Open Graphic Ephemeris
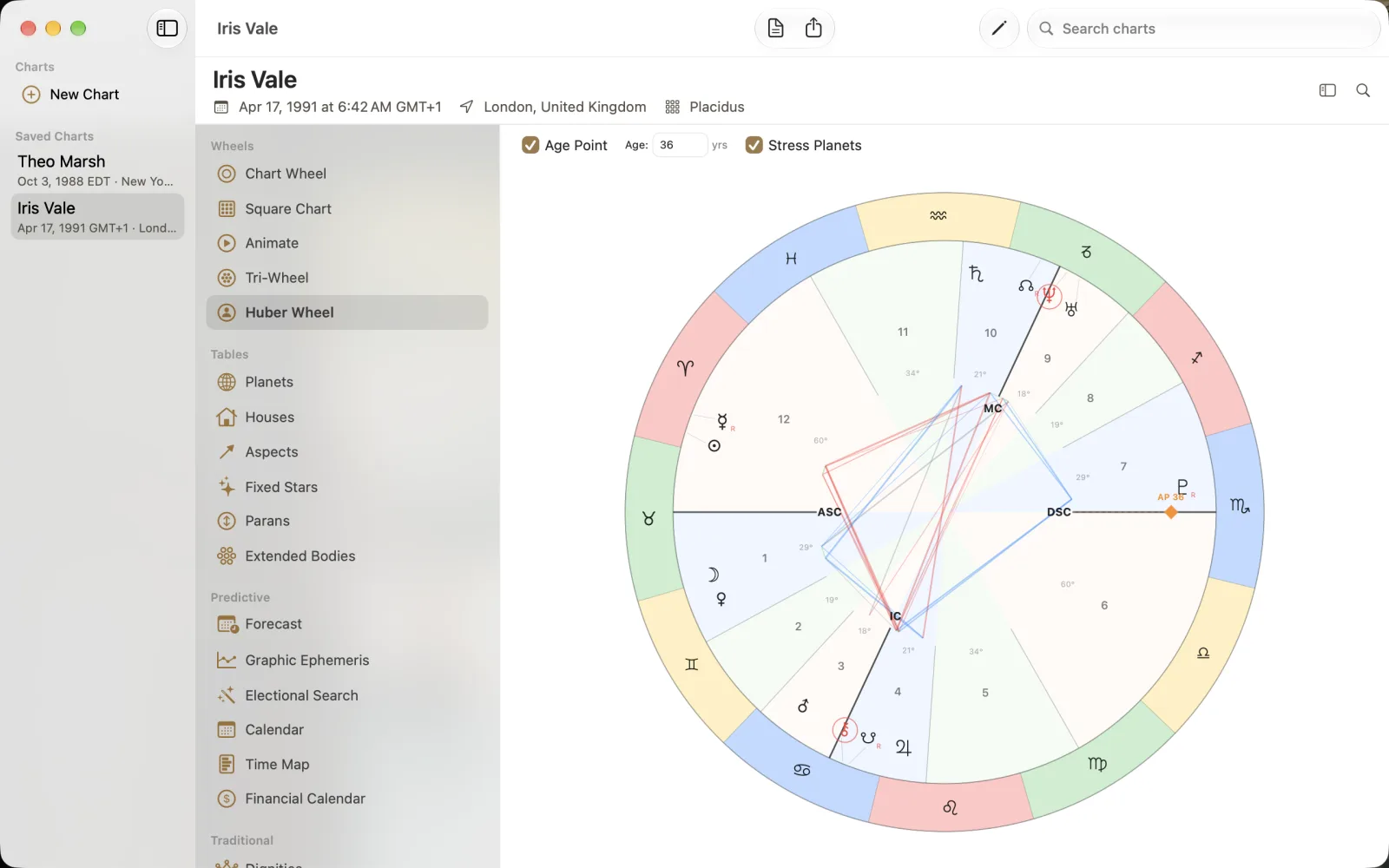This screenshot has width=1389, height=868. [347, 660]
